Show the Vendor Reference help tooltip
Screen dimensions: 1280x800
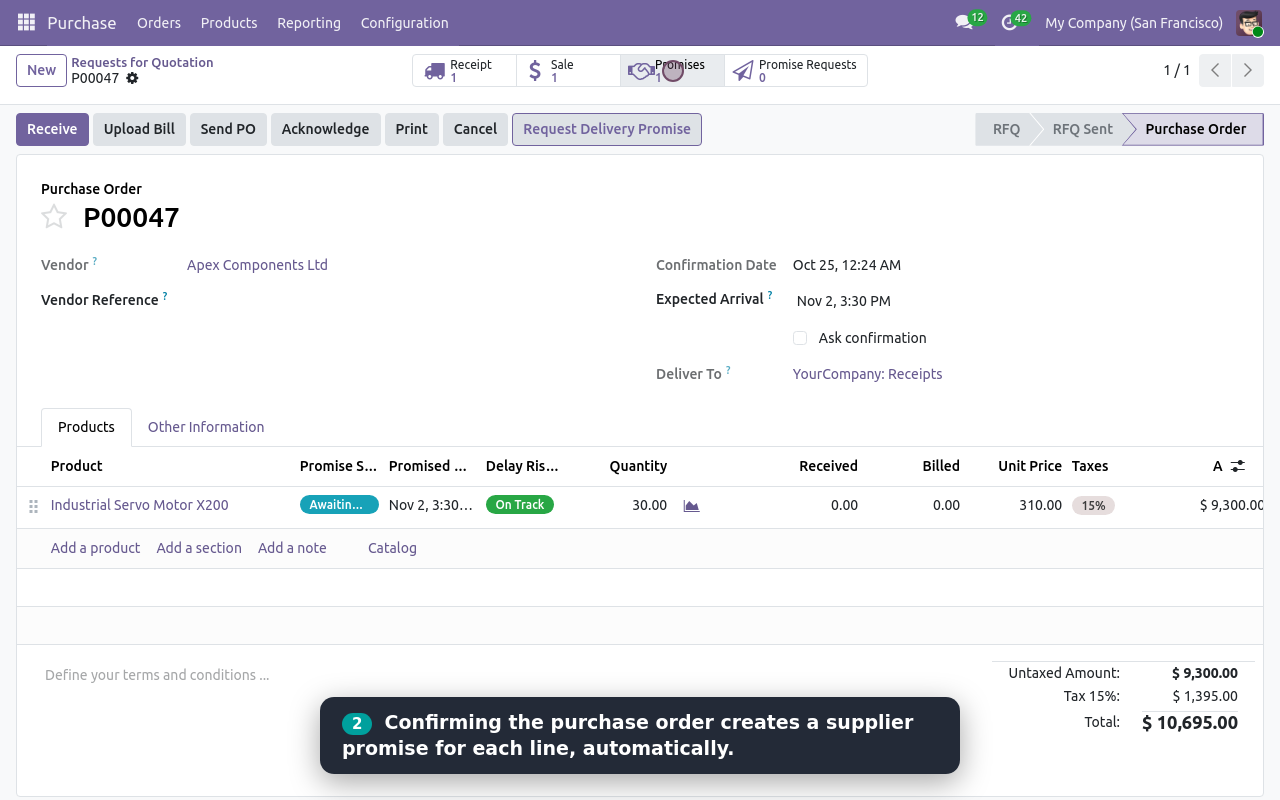[165, 296]
